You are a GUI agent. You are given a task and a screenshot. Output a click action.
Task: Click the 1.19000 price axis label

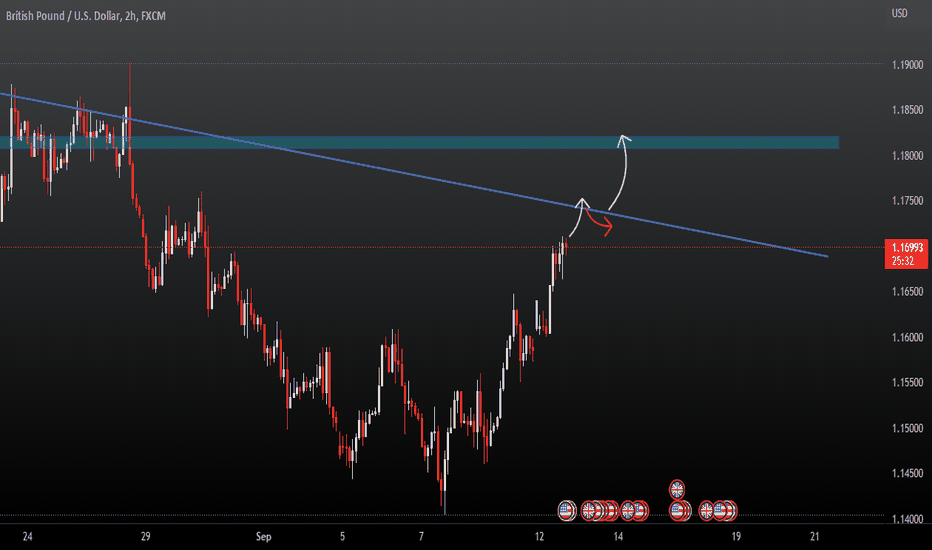[908, 65]
